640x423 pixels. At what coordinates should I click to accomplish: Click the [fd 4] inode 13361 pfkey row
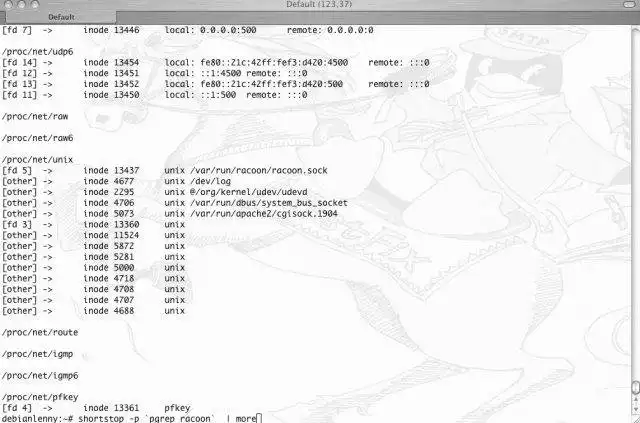96,408
